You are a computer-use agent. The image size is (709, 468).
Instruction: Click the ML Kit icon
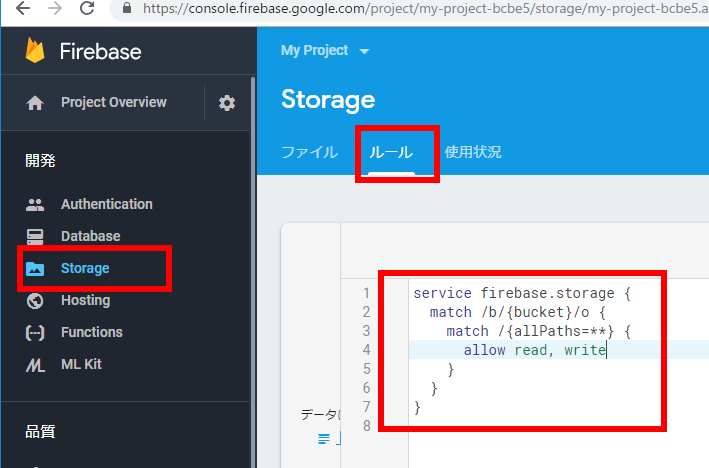pos(35,365)
